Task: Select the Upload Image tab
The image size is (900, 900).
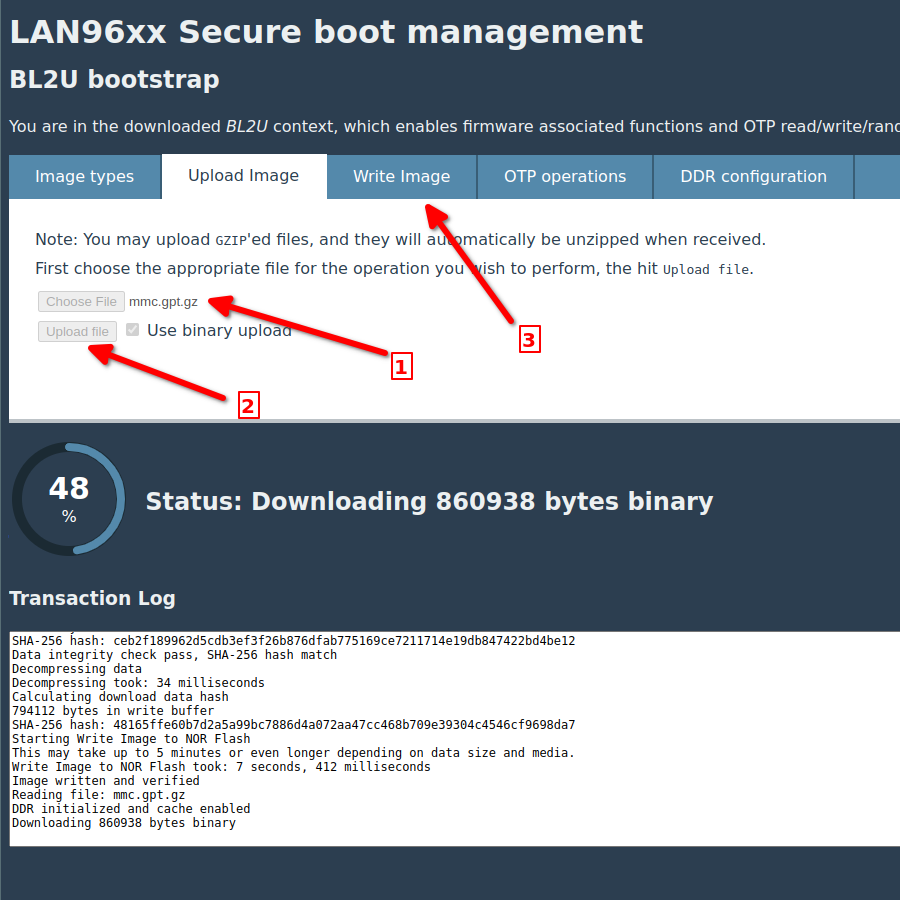Action: click(243, 176)
